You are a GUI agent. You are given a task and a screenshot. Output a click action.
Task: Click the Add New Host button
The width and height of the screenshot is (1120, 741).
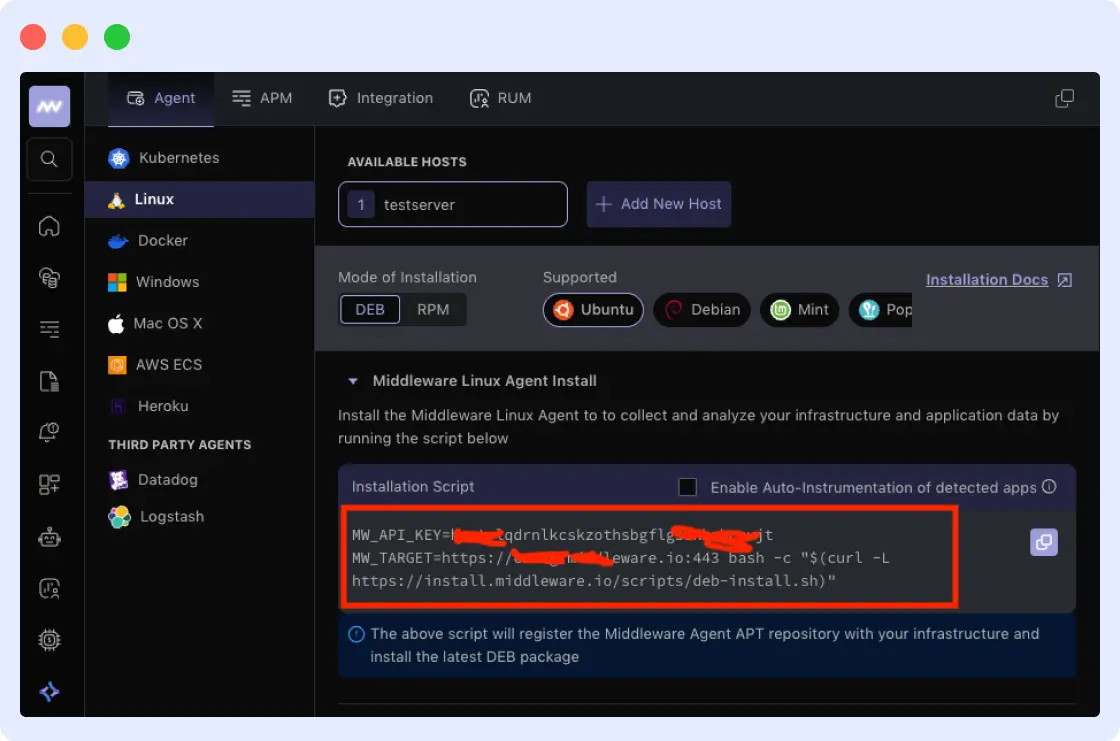click(x=658, y=204)
